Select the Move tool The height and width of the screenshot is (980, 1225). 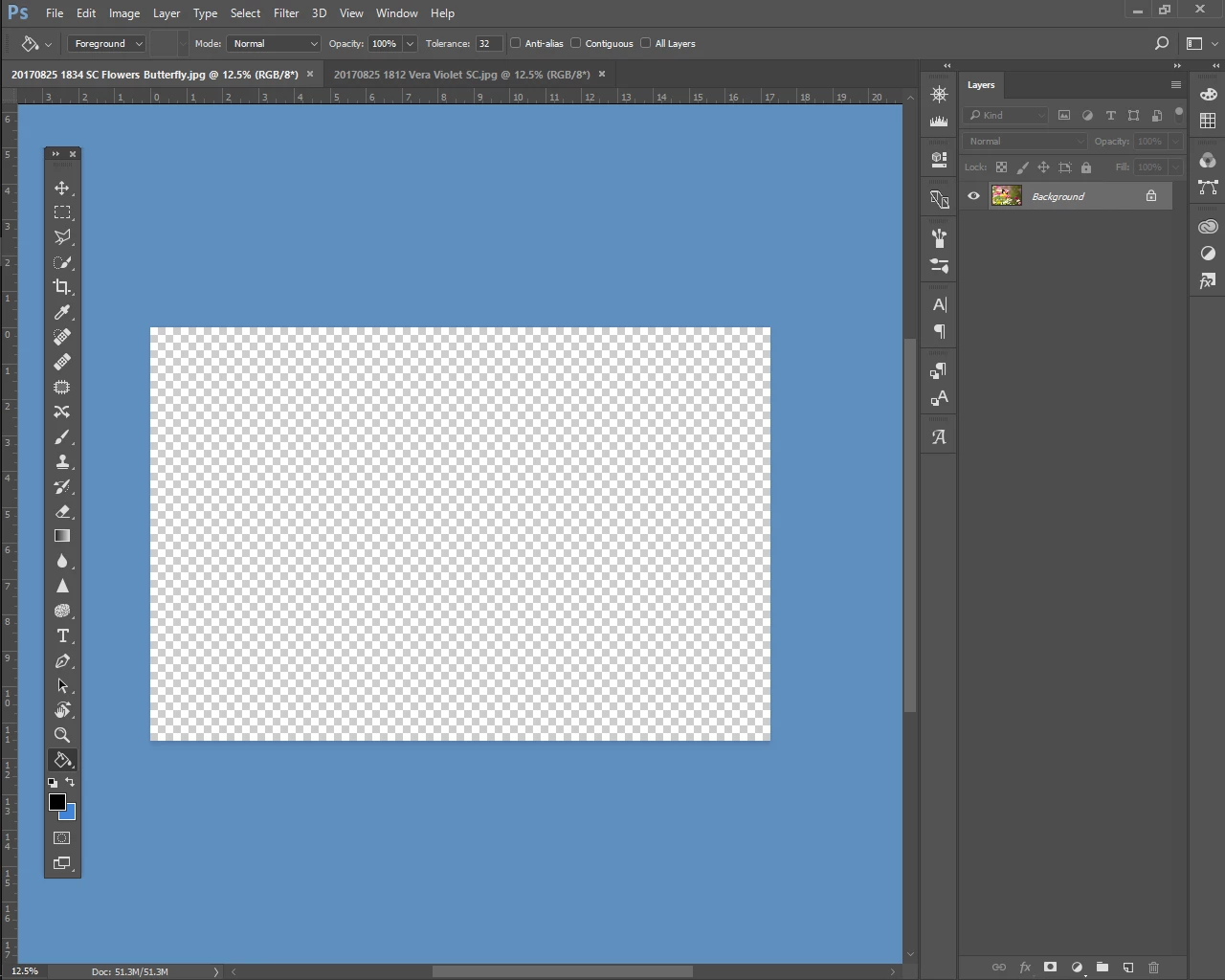click(x=62, y=188)
